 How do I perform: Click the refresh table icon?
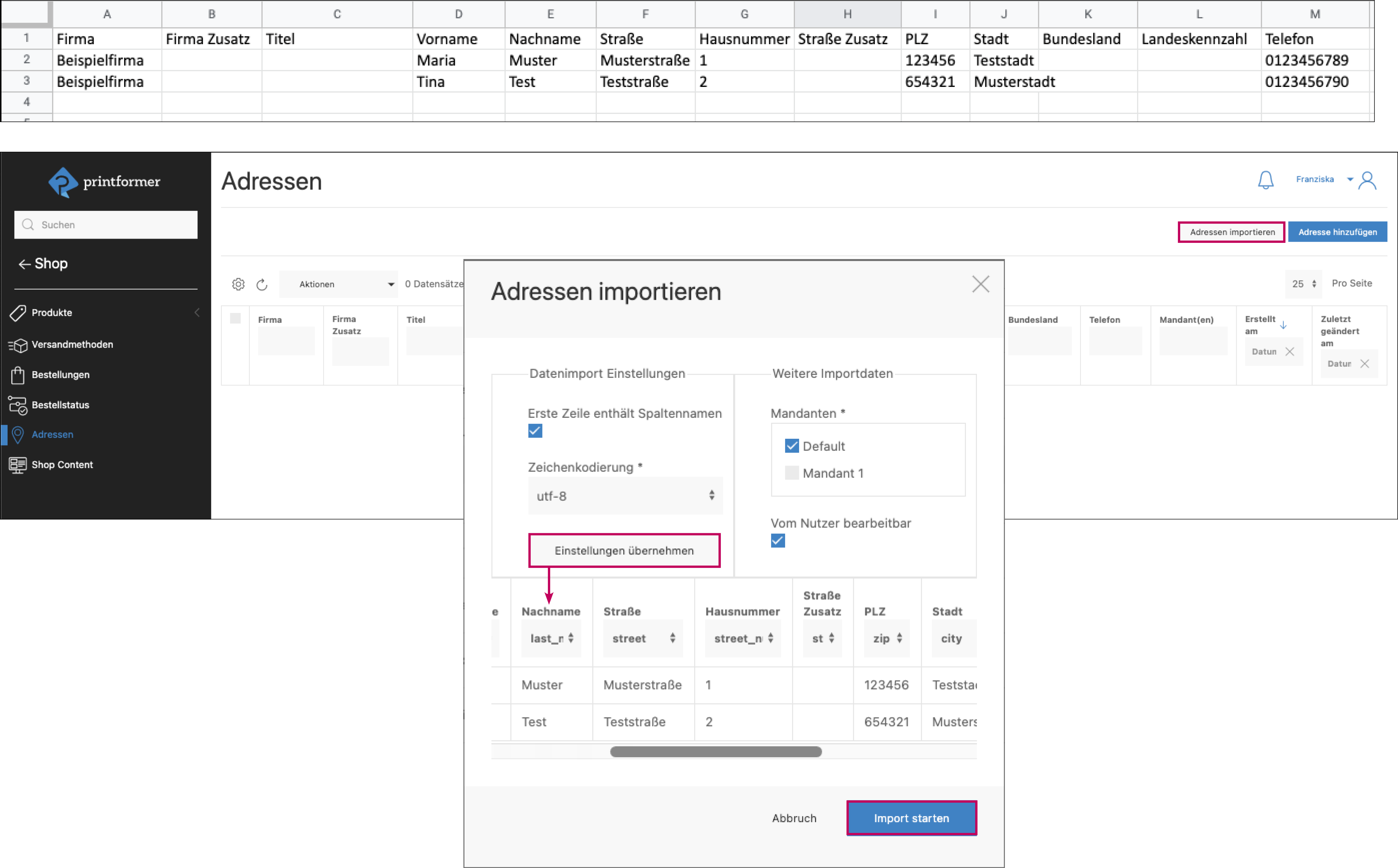(262, 285)
